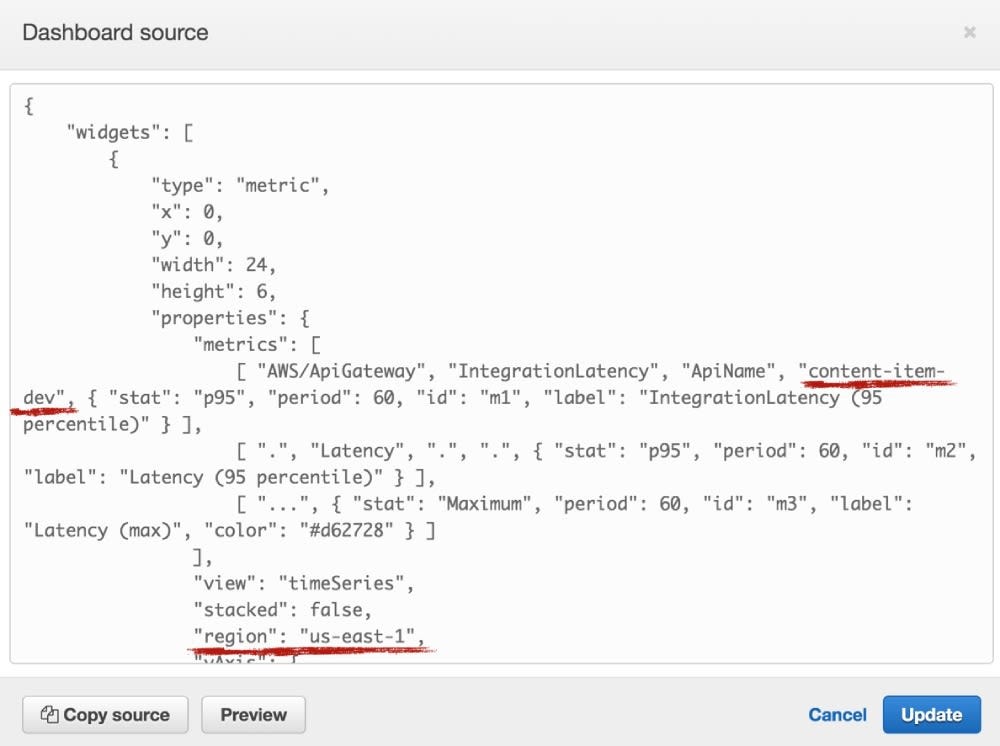
Task: Click the clipboard icon in Copy source
Action: pos(50,714)
